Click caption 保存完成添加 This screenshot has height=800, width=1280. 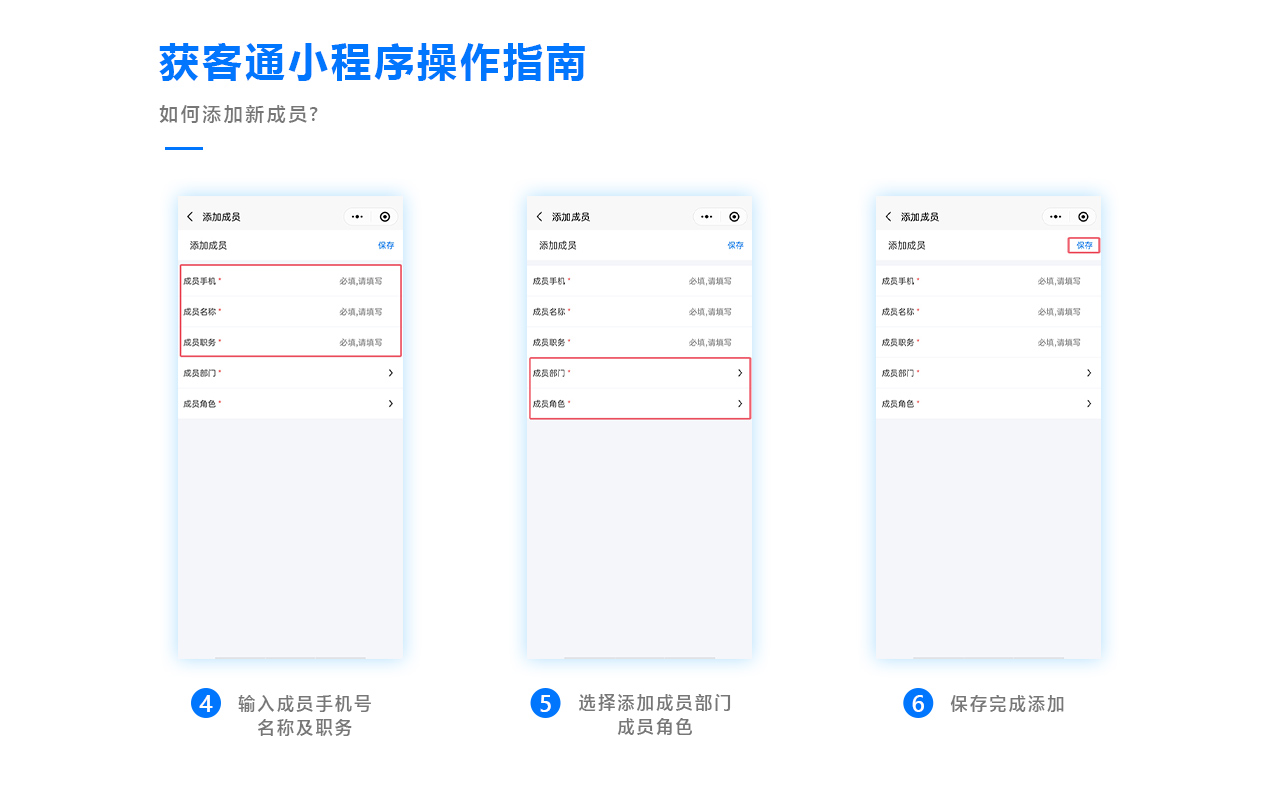click(x=1007, y=704)
